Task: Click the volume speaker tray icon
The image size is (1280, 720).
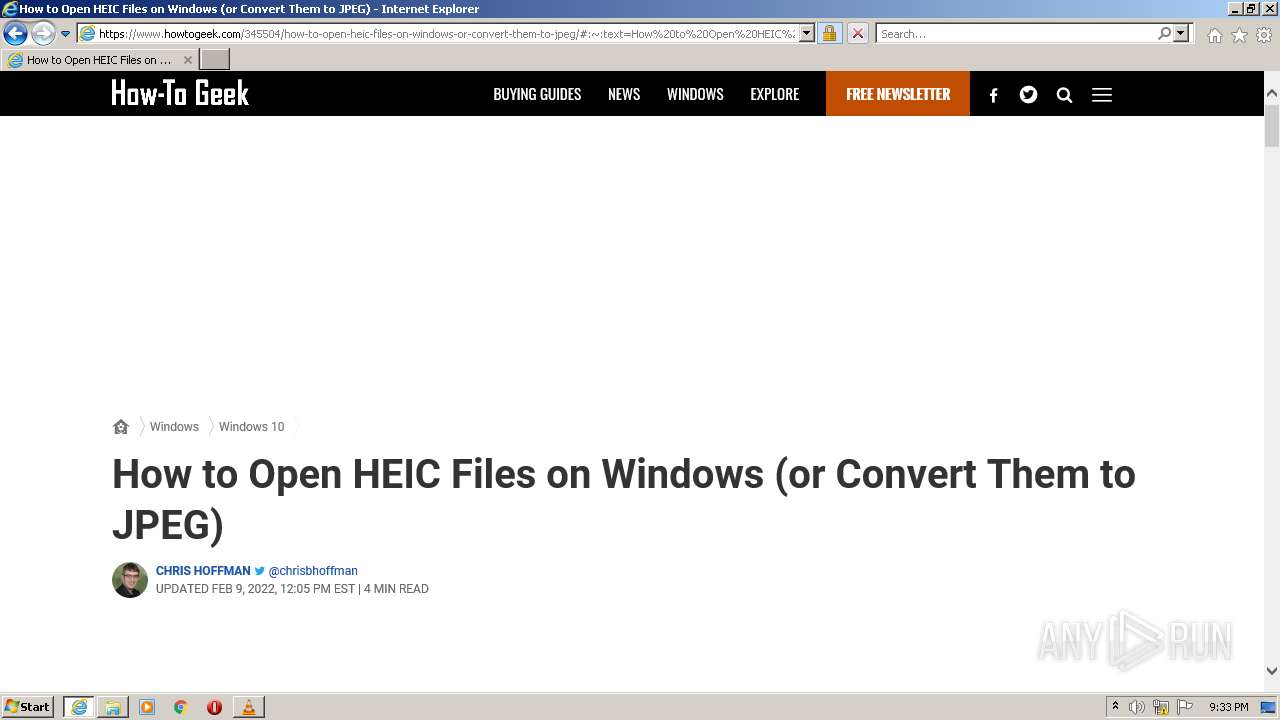Action: (1137, 707)
